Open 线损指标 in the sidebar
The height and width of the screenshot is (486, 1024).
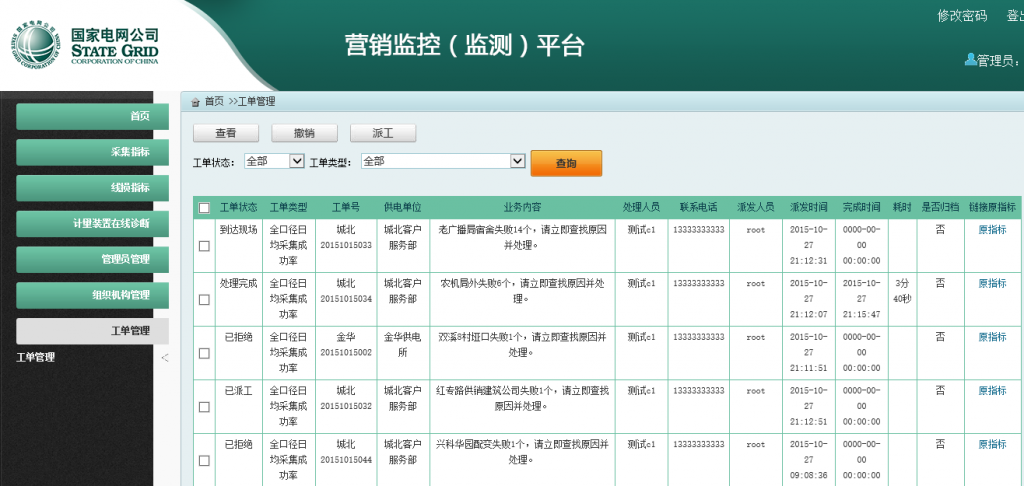(x=92, y=188)
